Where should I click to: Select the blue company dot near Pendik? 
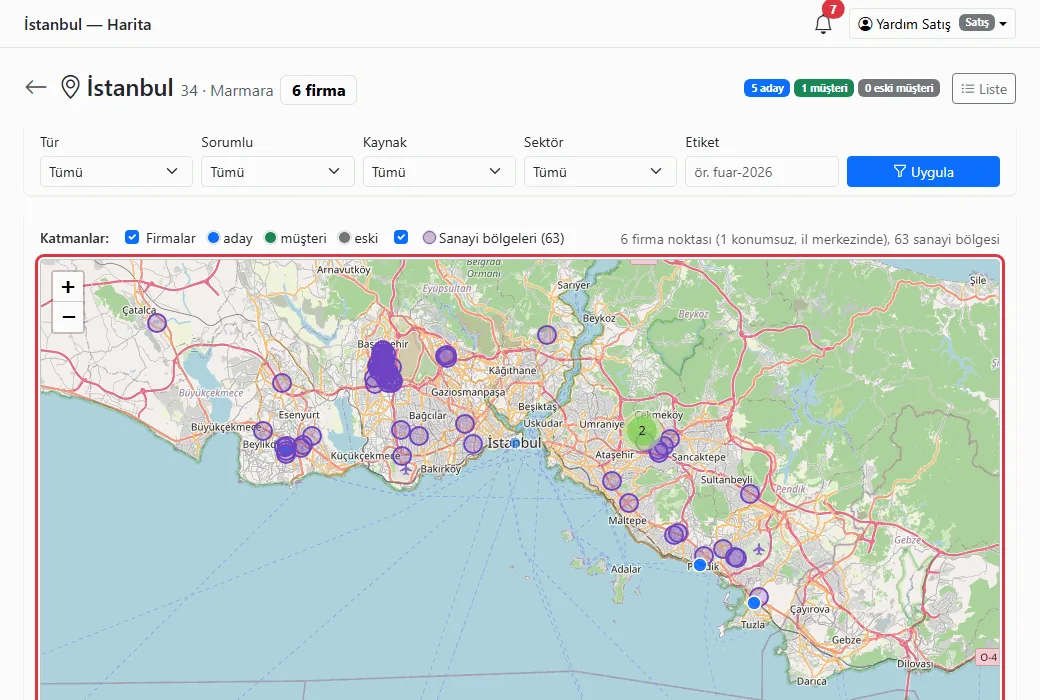pyautogui.click(x=700, y=565)
